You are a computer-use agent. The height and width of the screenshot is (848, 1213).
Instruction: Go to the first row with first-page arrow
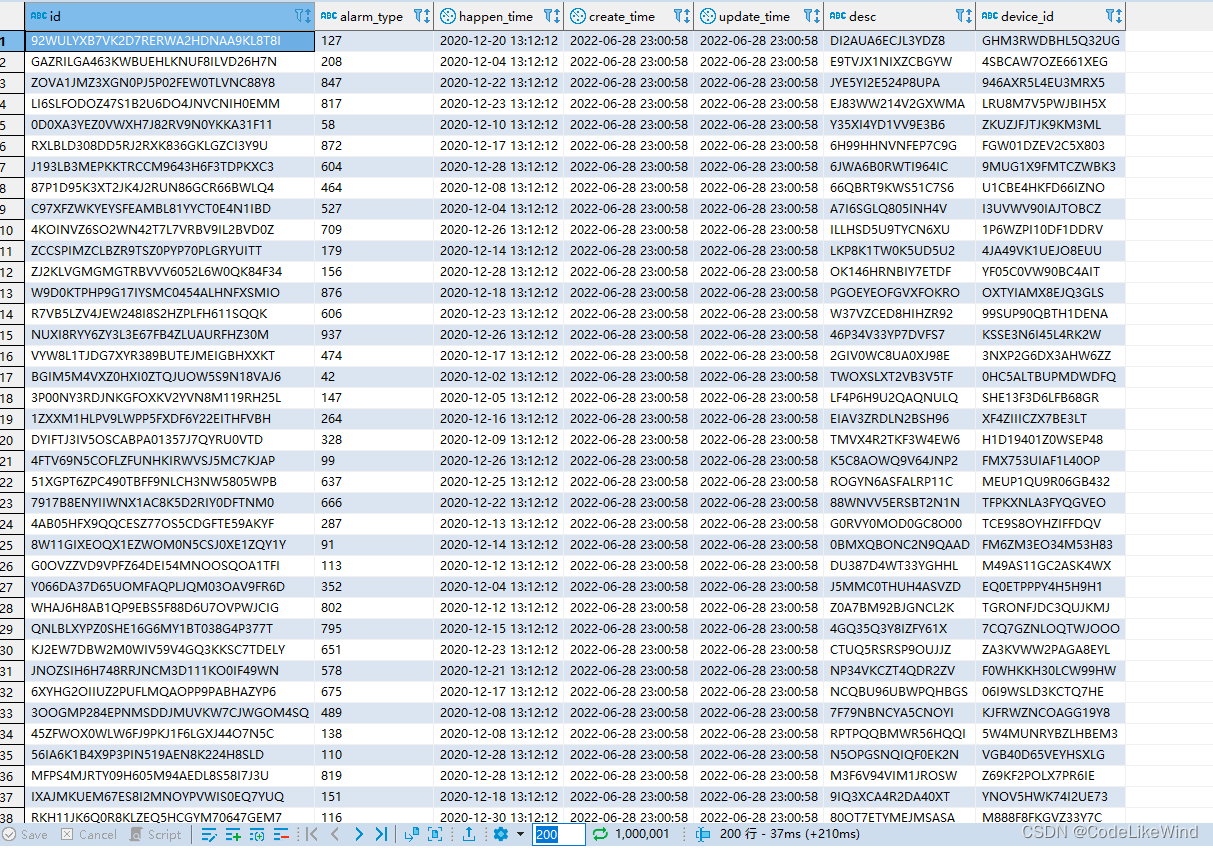tap(311, 834)
